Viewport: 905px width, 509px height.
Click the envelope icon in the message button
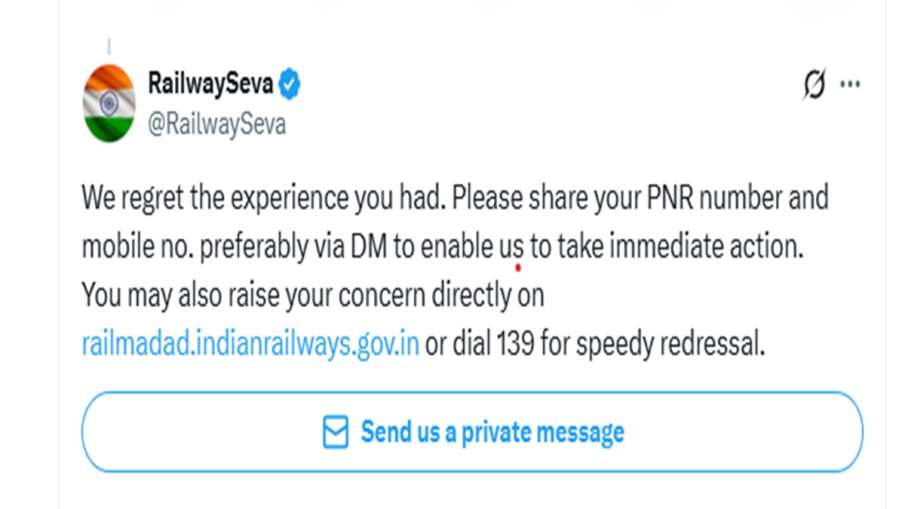335,432
